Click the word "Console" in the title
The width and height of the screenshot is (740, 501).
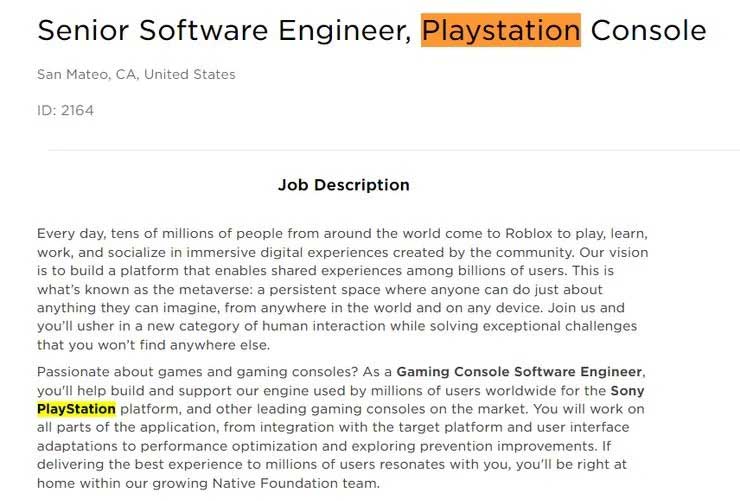click(648, 30)
